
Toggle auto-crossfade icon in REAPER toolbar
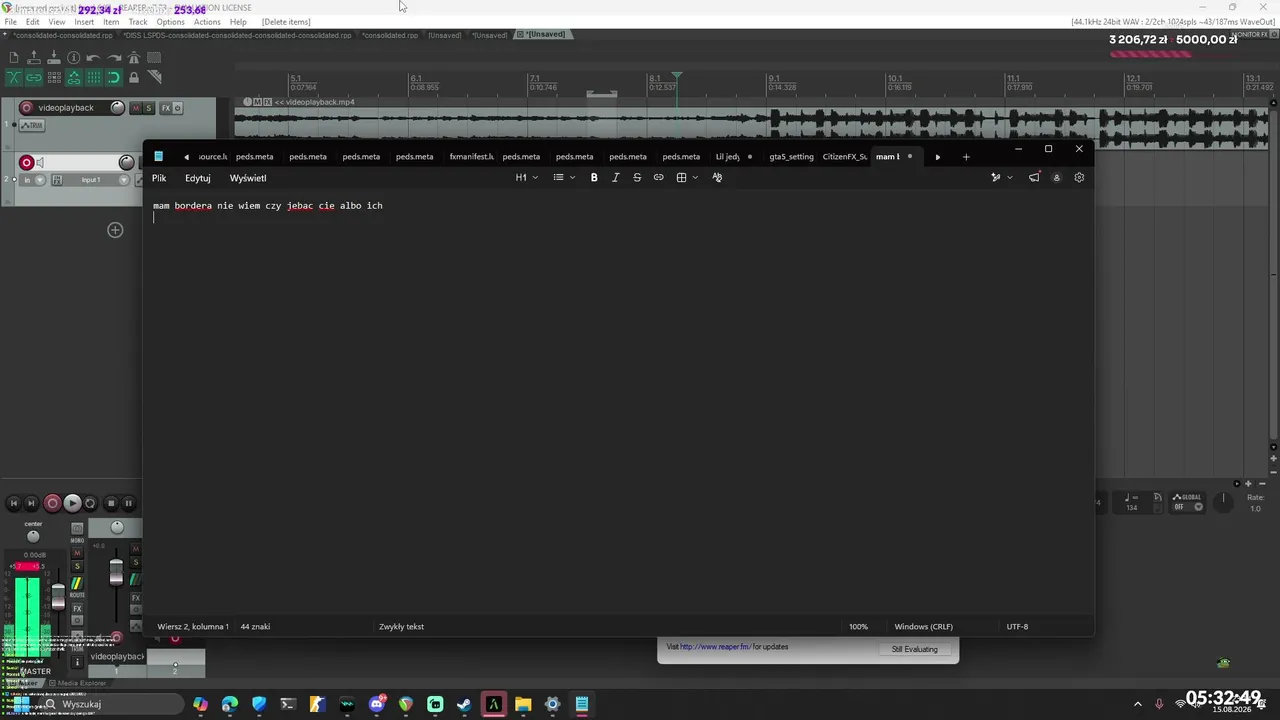[x=14, y=78]
